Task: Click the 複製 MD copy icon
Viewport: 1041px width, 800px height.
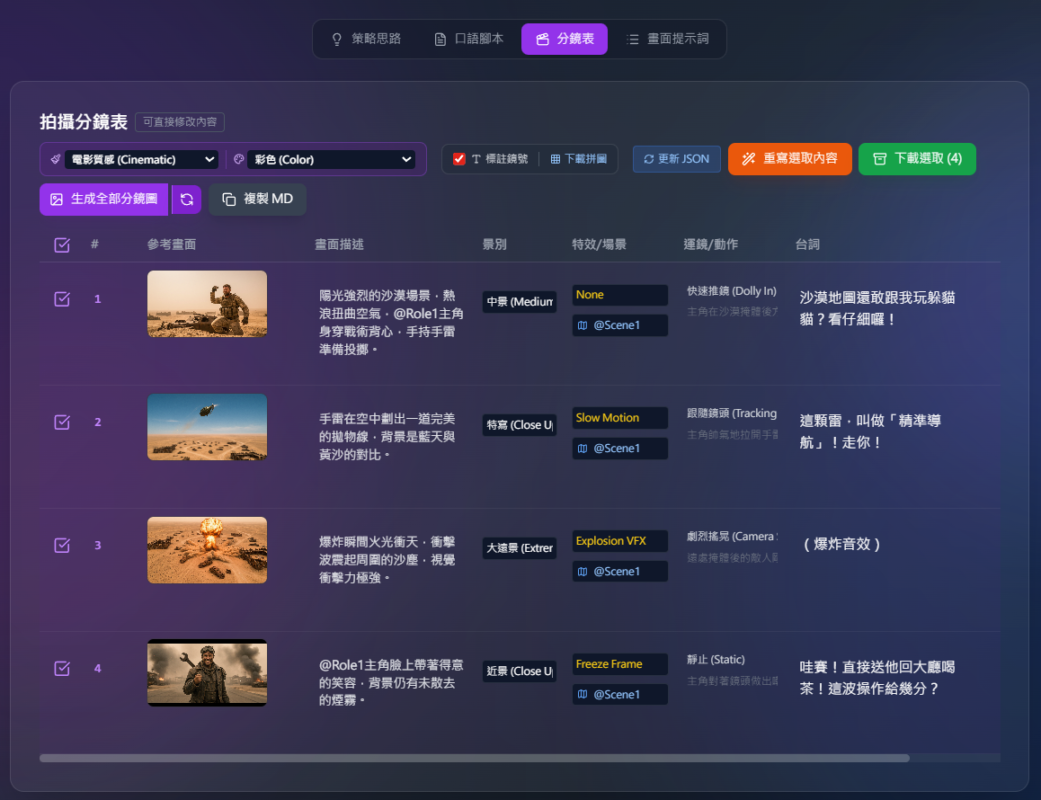Action: tap(229, 199)
